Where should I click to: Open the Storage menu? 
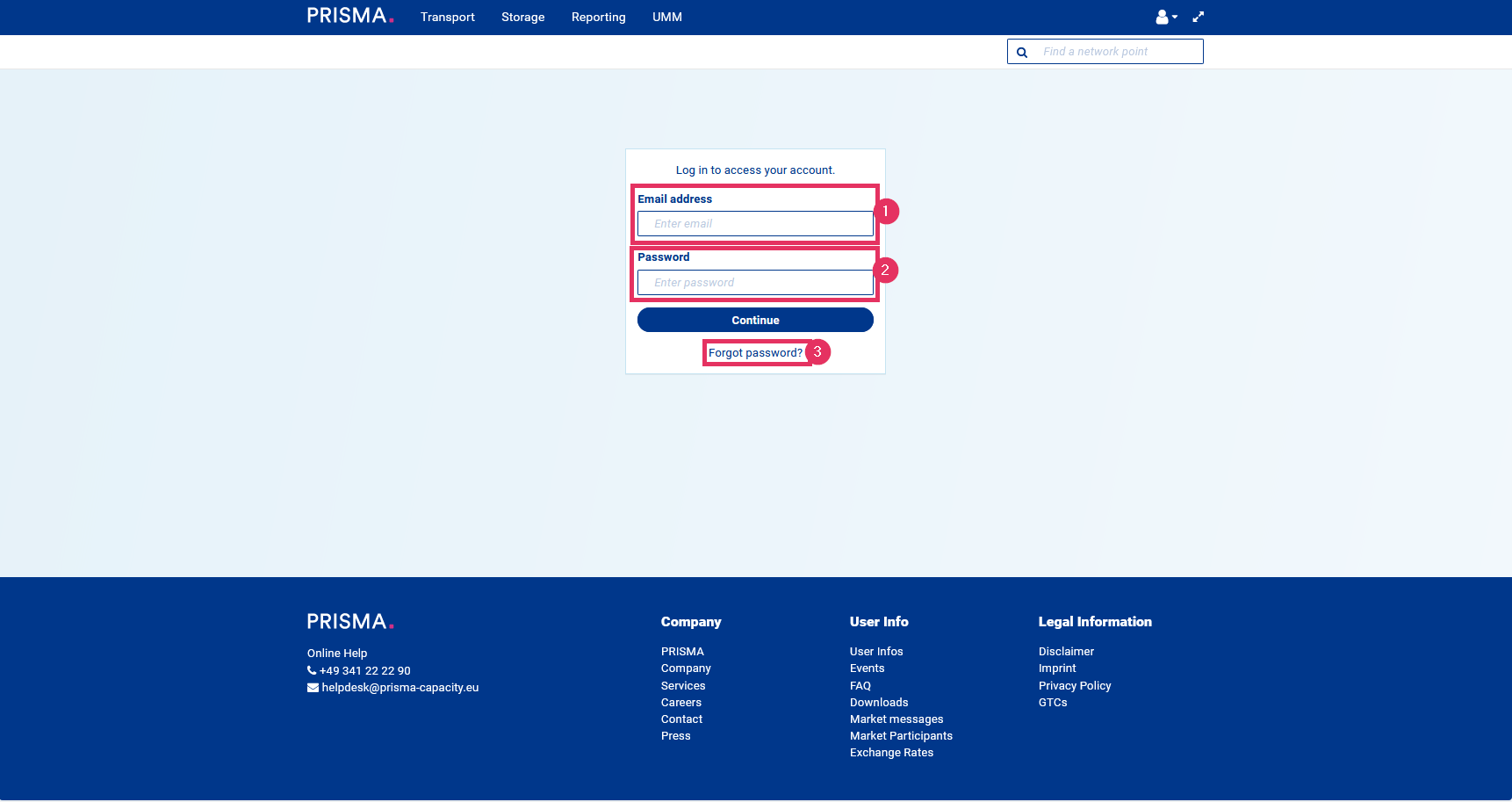tap(522, 17)
